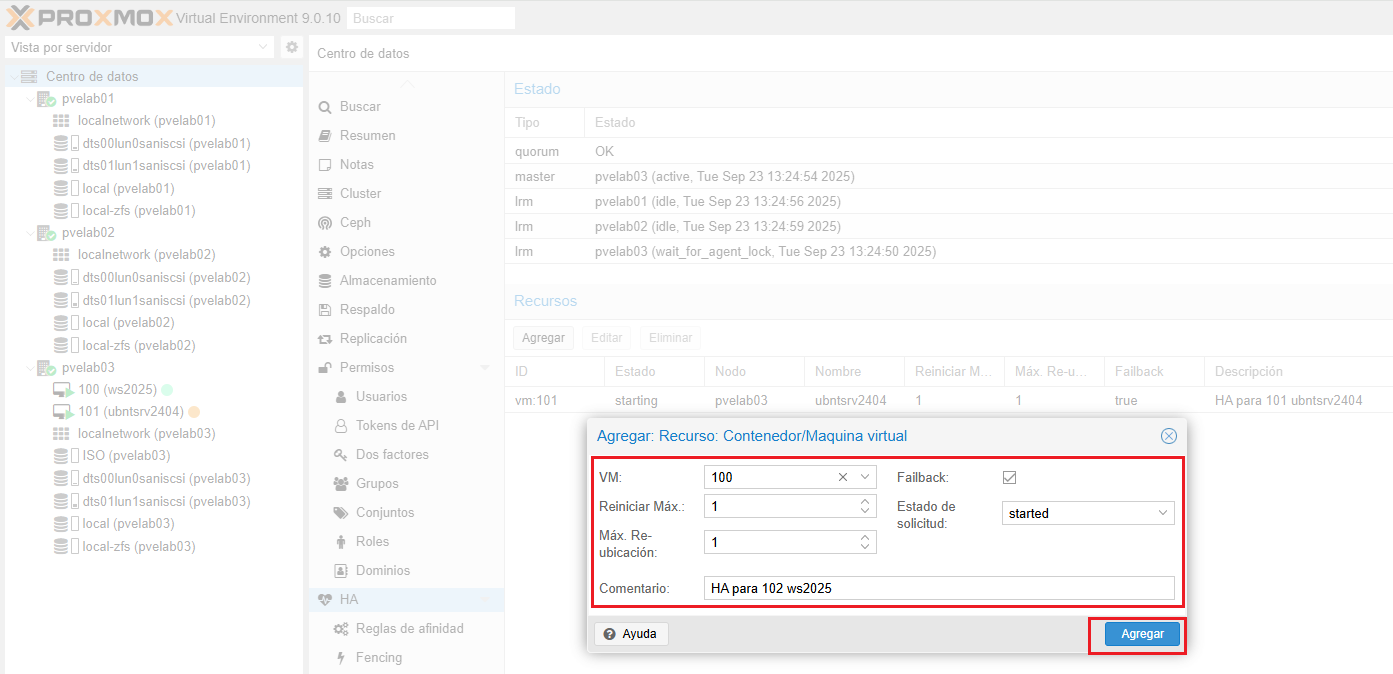
Task: Increase Reiniciar Máx. value
Action: (x=865, y=501)
